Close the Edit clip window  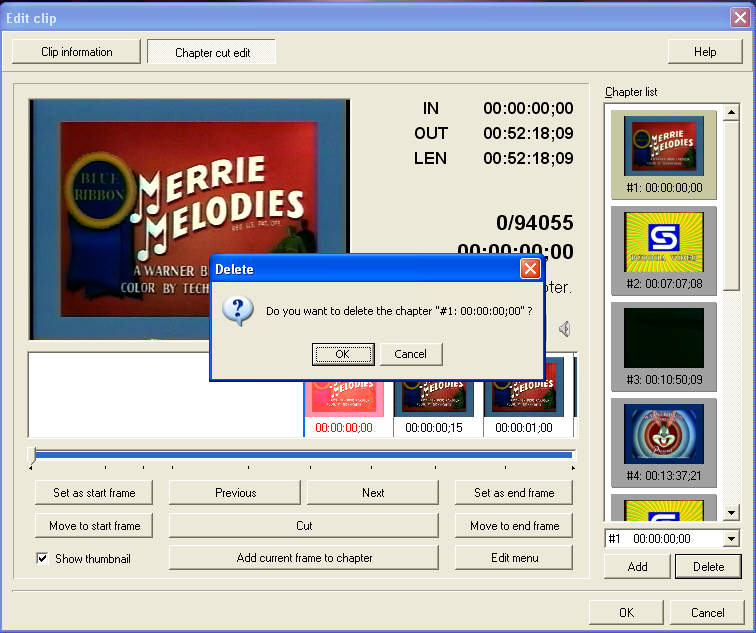pyautogui.click(x=740, y=18)
